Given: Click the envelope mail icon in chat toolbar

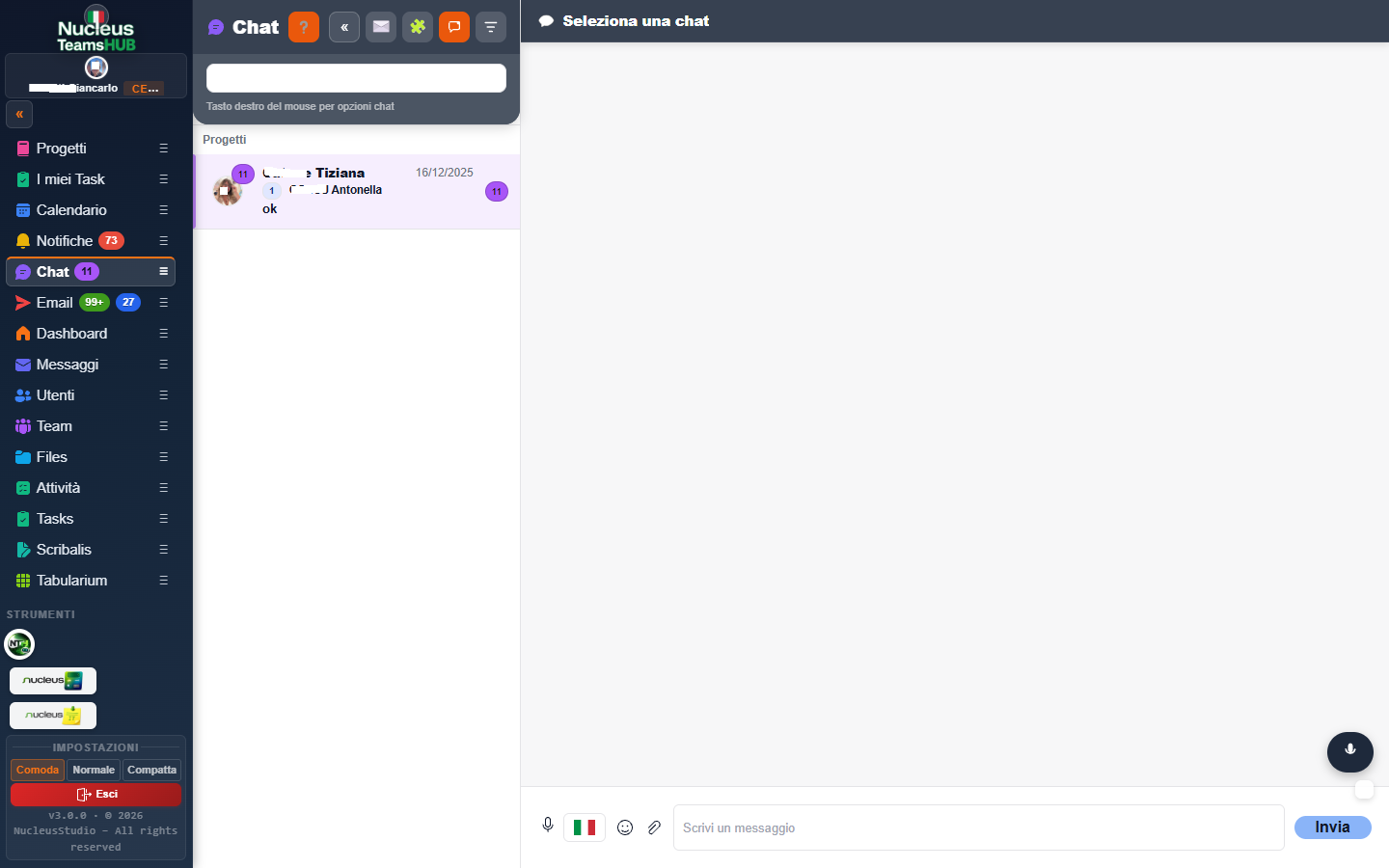Looking at the screenshot, I should pos(381,27).
